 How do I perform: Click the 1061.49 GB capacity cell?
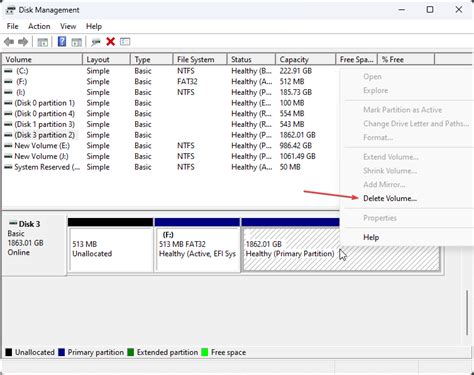[297, 156]
